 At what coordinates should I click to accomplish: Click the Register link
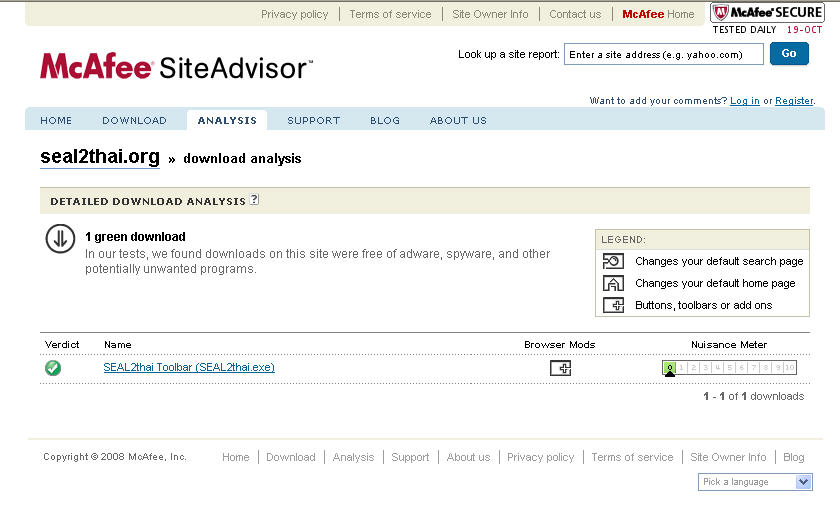[794, 101]
